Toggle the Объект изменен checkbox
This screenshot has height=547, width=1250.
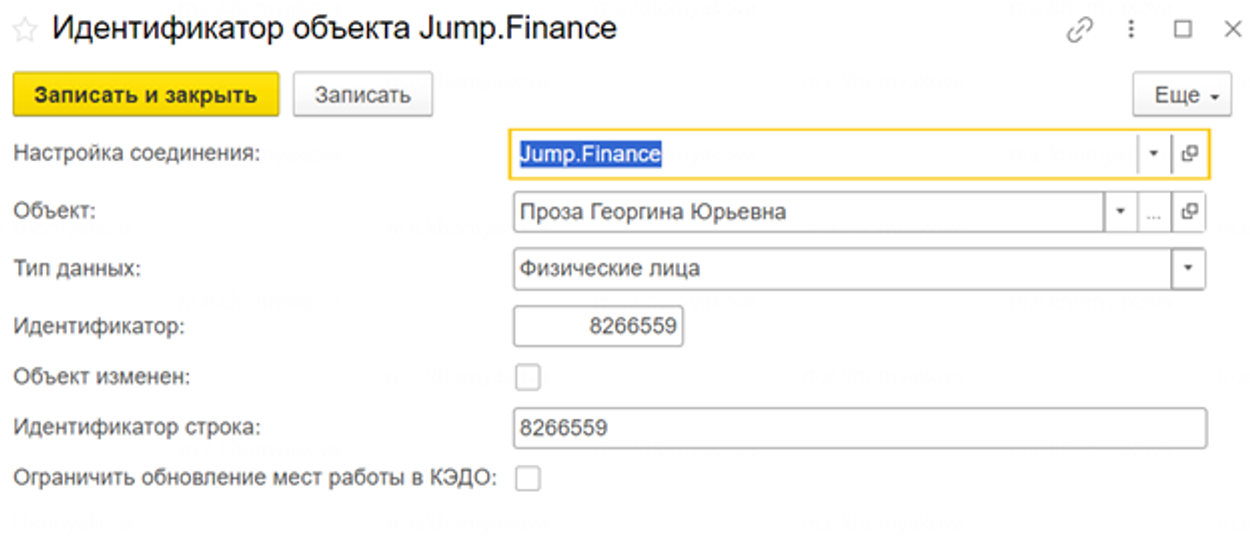coord(527,378)
